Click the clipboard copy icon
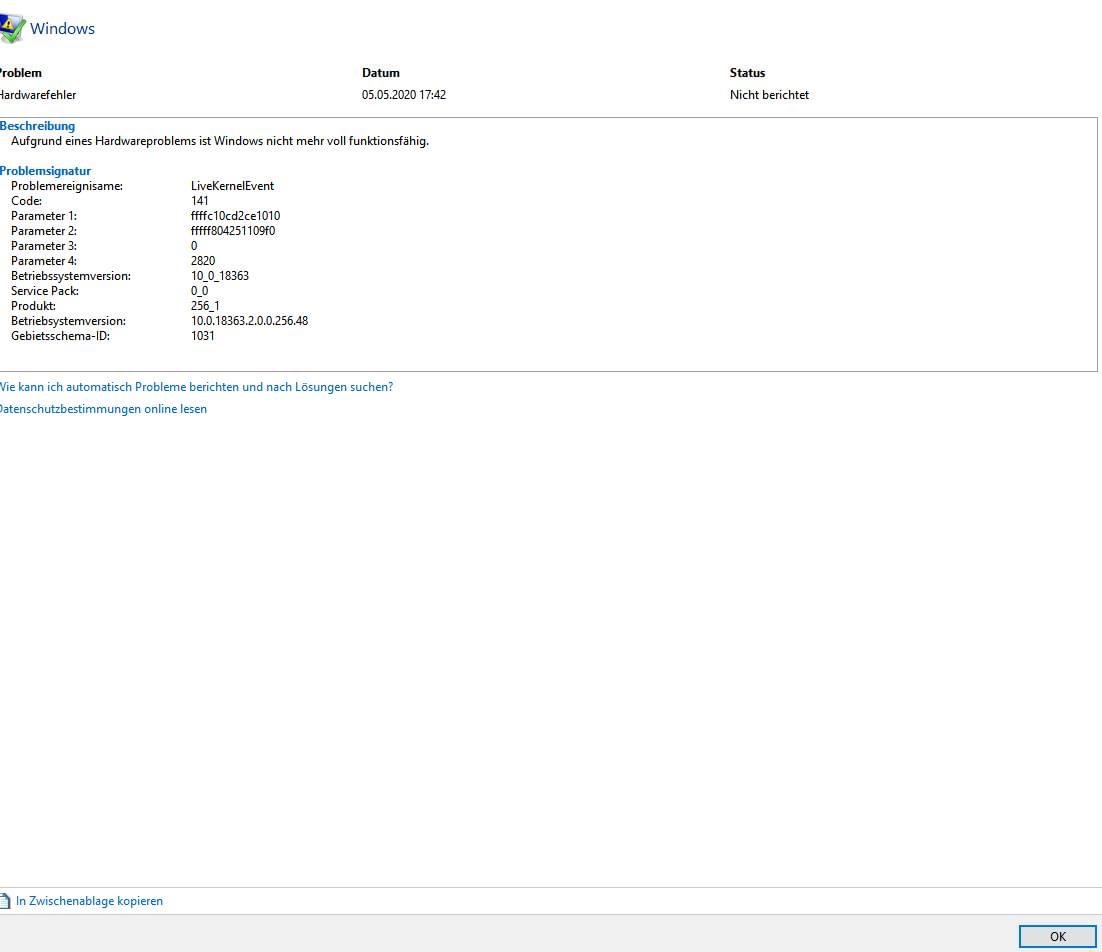Image resolution: width=1102 pixels, height=952 pixels. tap(5, 901)
